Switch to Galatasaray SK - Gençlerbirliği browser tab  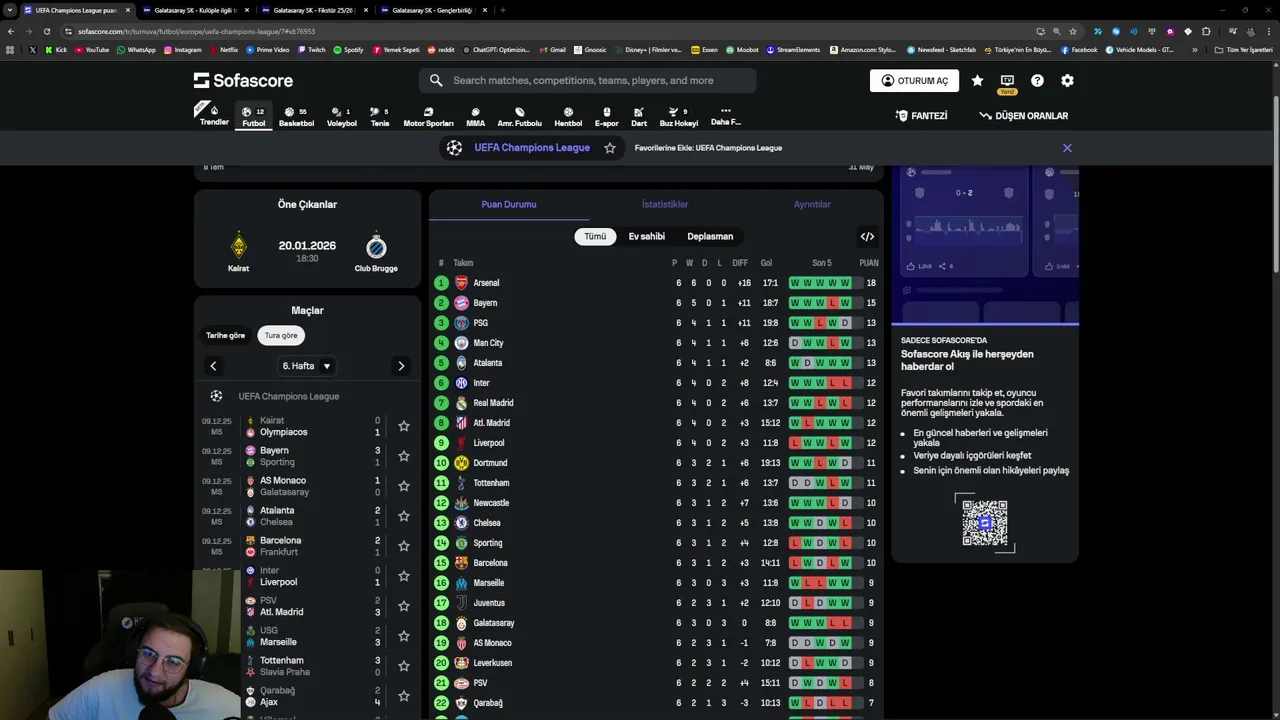pos(433,10)
